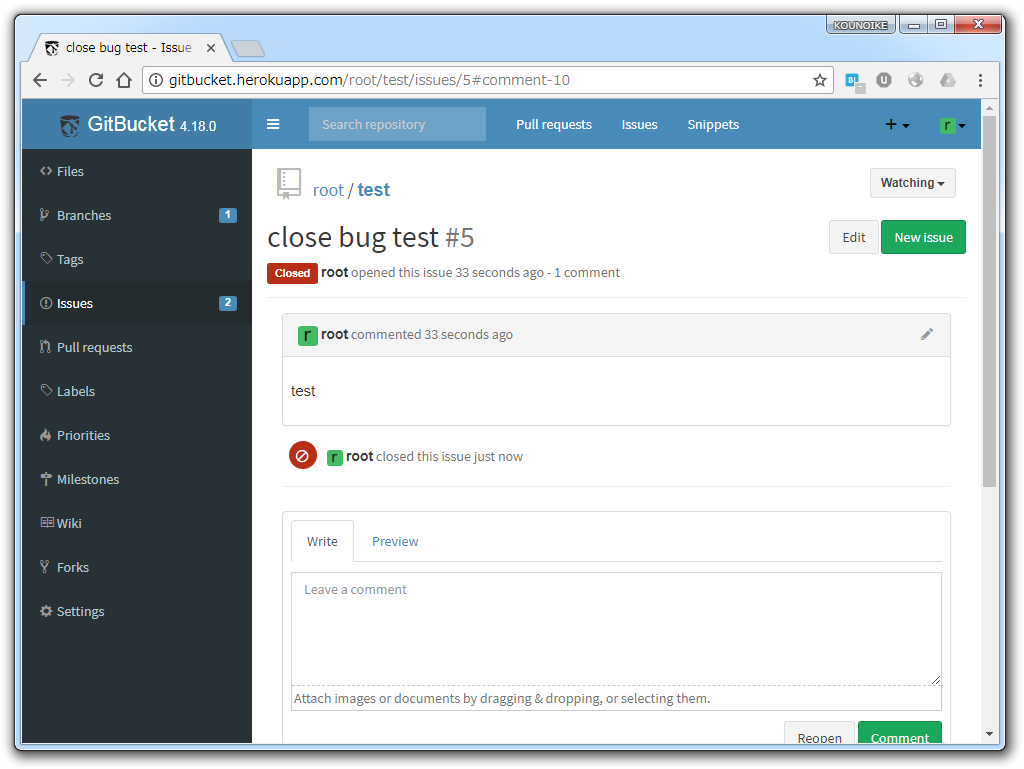1024x769 pixels.
Task: Click the New issue button
Action: (x=923, y=237)
